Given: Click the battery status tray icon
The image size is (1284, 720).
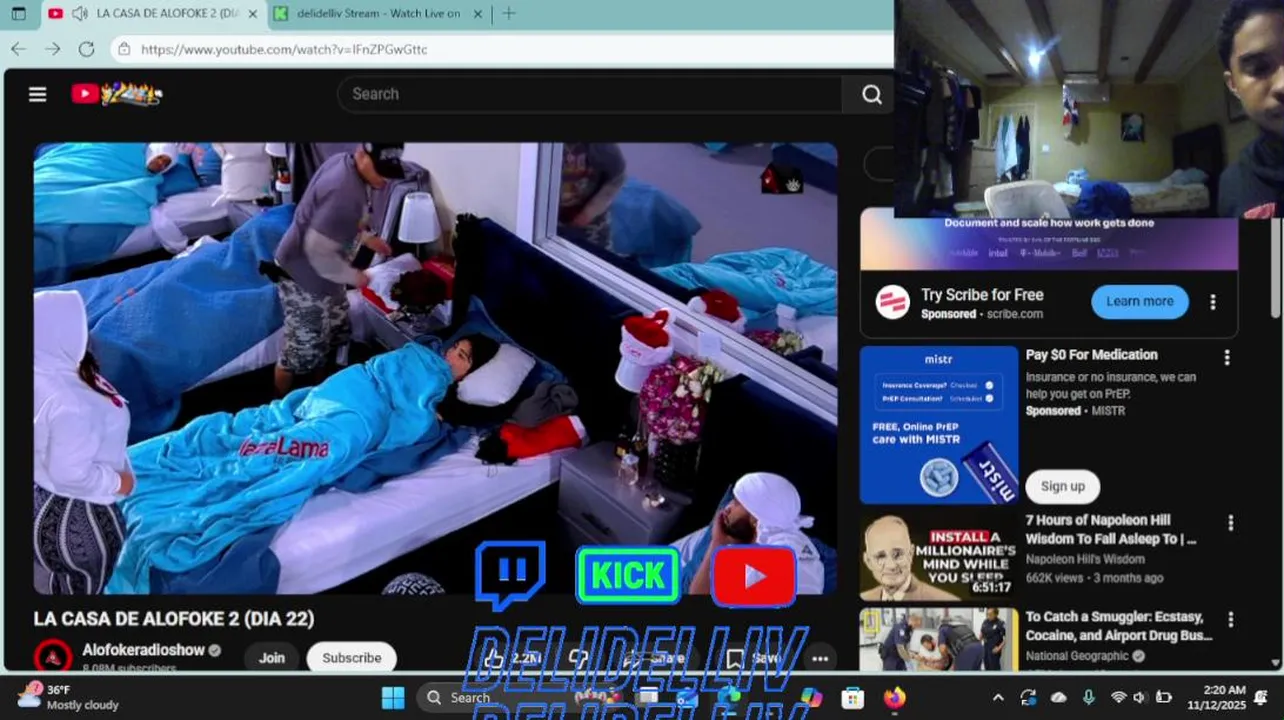Looking at the screenshot, I should pyautogui.click(x=1164, y=697).
